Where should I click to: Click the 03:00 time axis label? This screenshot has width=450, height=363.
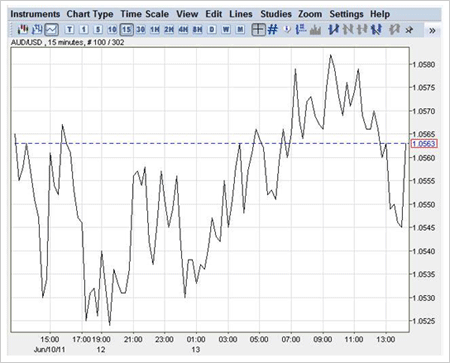228,339
